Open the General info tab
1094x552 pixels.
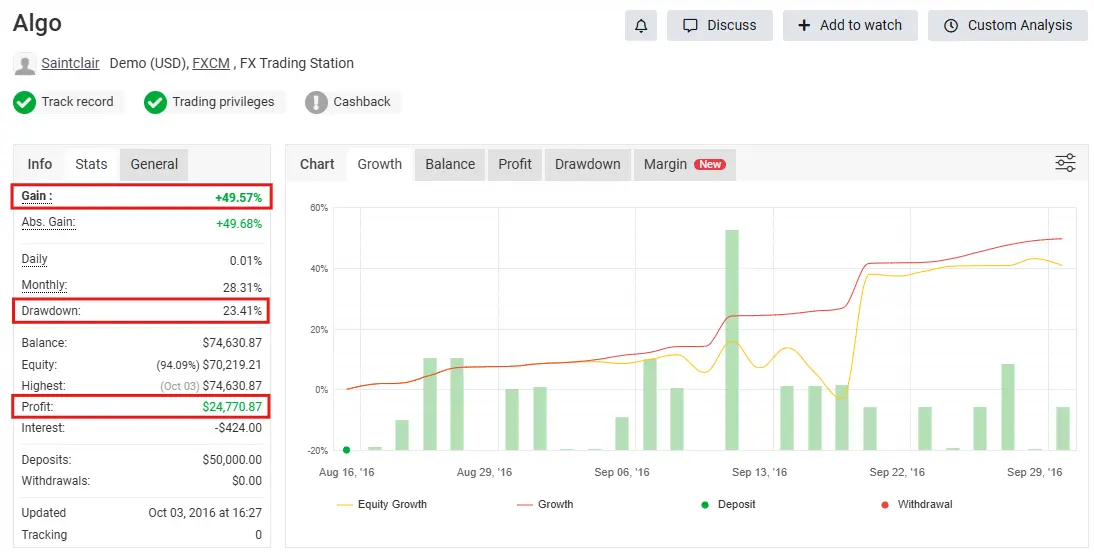pyautogui.click(x=154, y=164)
